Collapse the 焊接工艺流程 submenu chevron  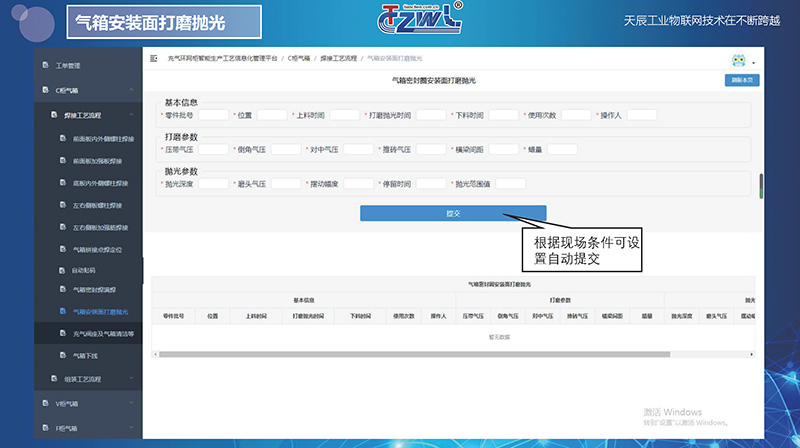click(132, 115)
